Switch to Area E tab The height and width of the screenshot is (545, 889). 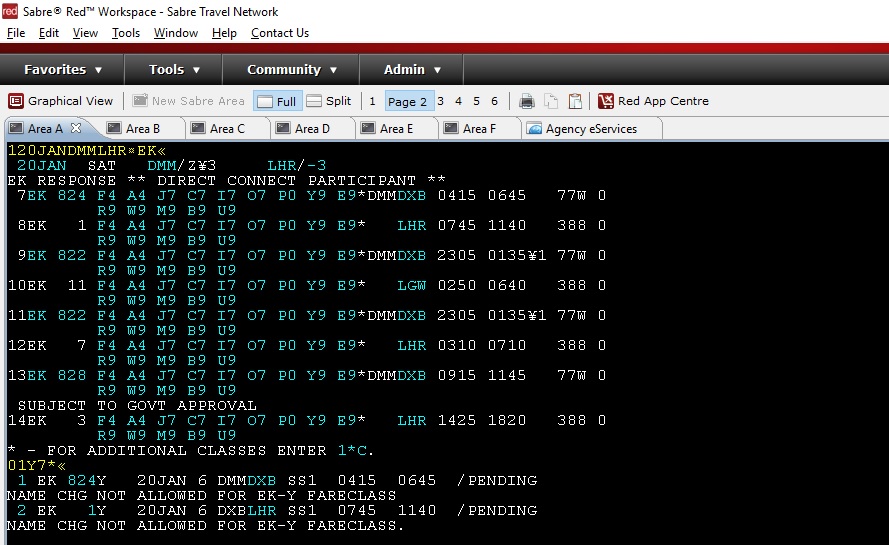point(396,129)
